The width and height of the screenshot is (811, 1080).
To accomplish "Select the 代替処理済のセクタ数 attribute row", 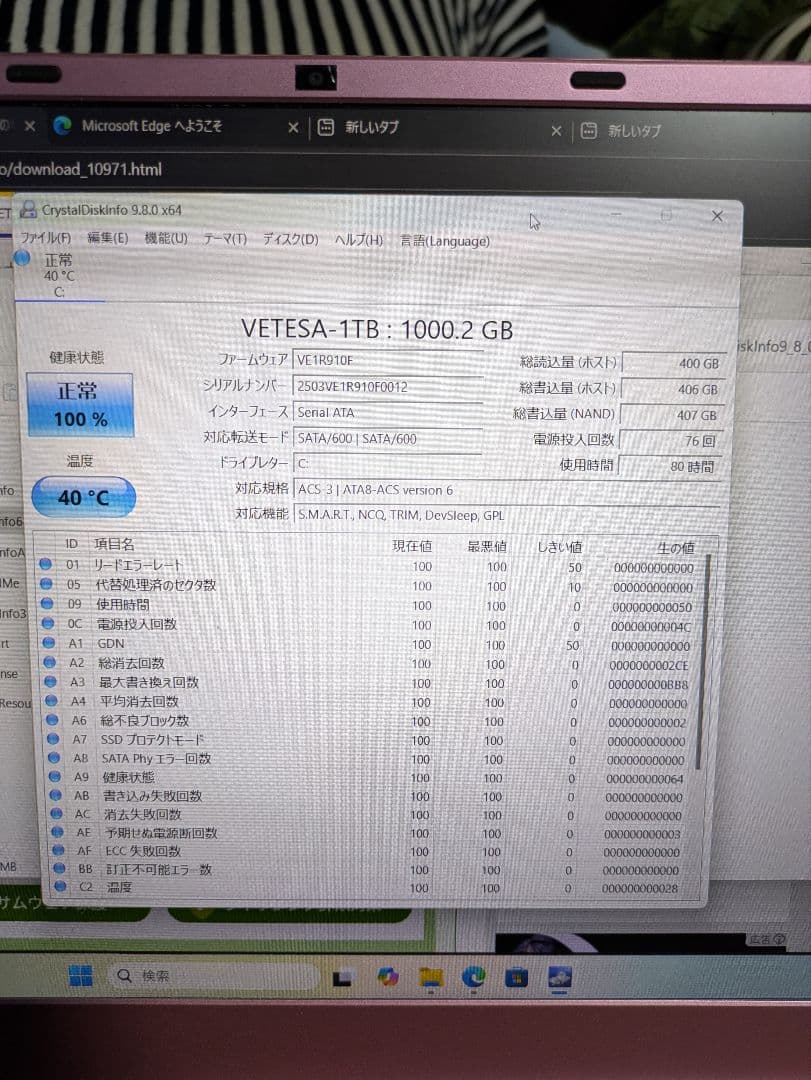I will (370, 585).
